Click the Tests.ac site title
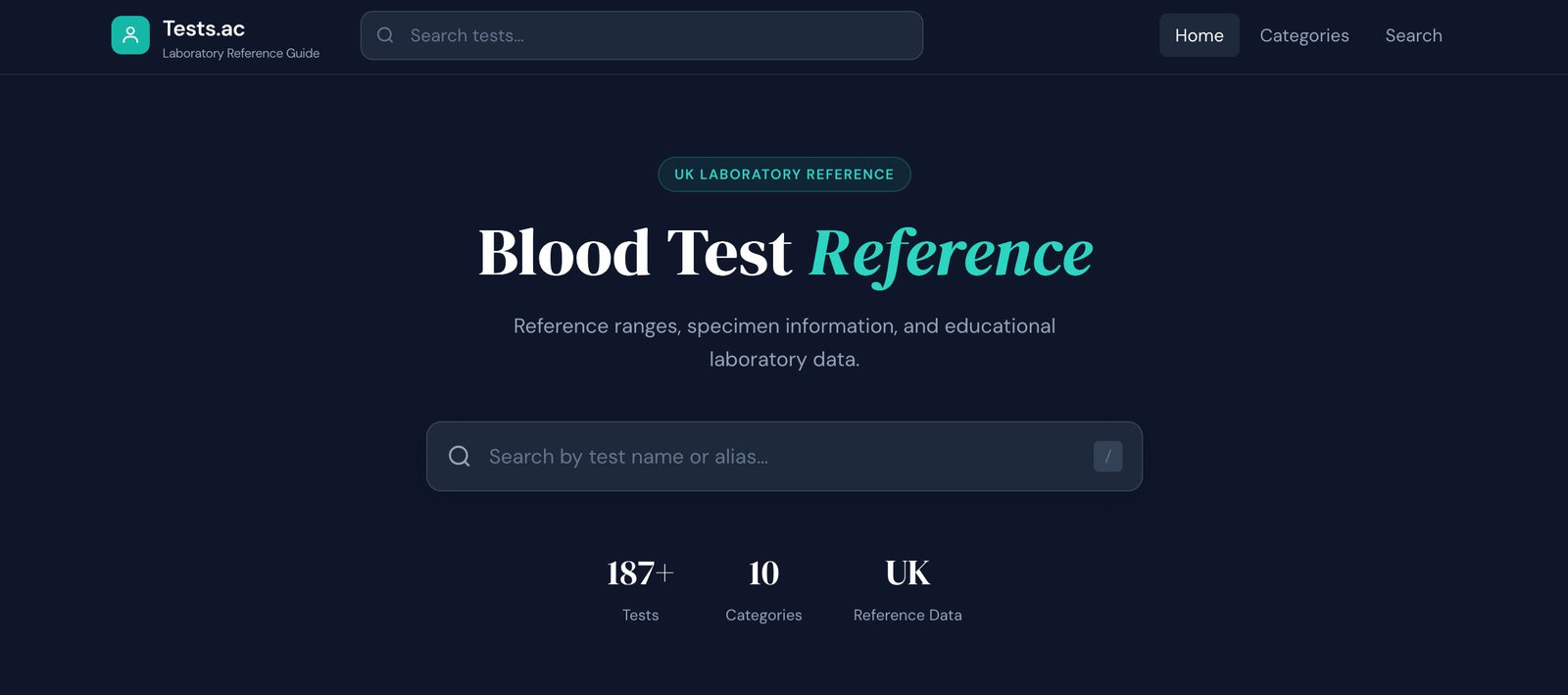Image resolution: width=1568 pixels, height=695 pixels. click(204, 28)
